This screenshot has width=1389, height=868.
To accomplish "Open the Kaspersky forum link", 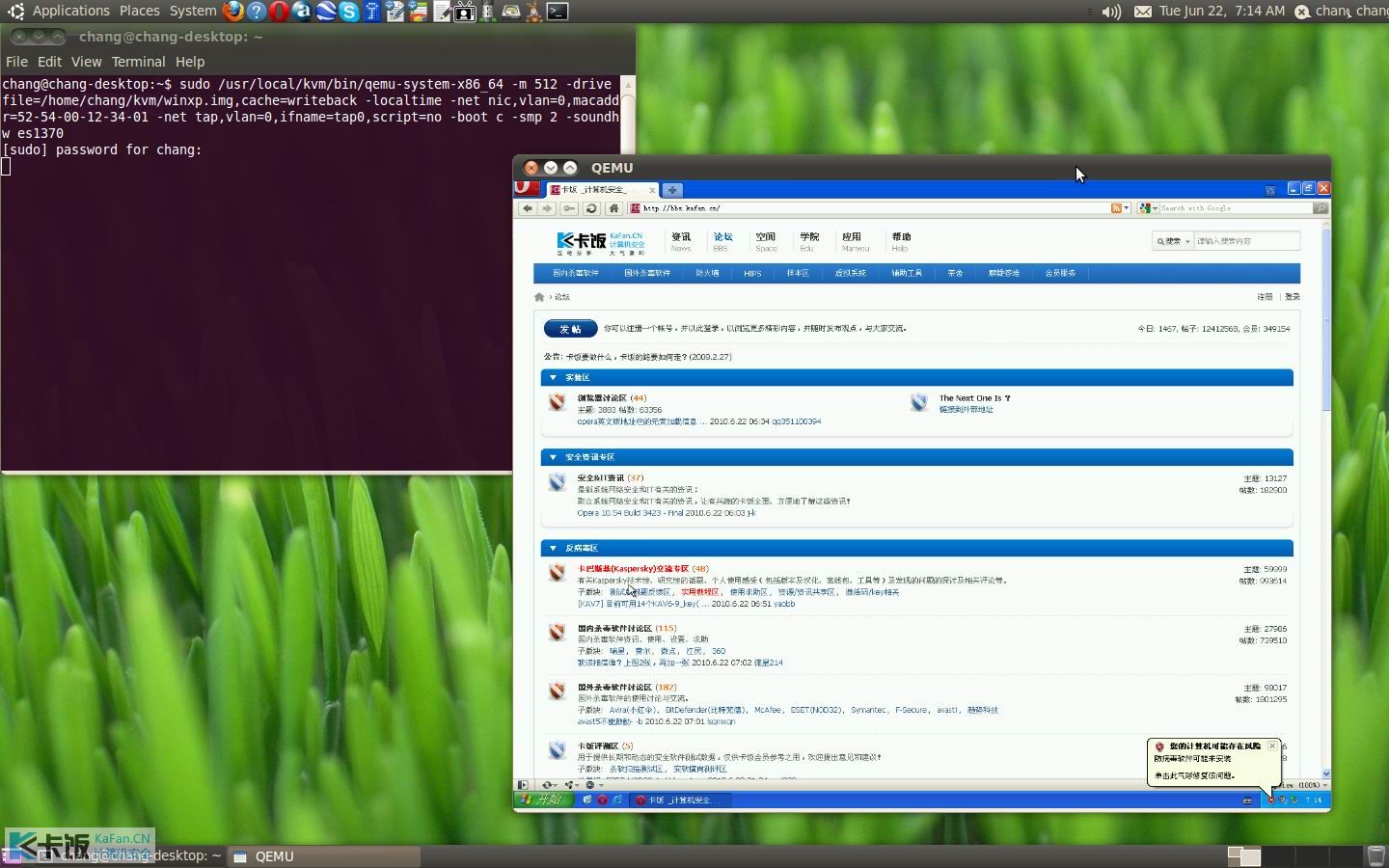I will (633, 569).
